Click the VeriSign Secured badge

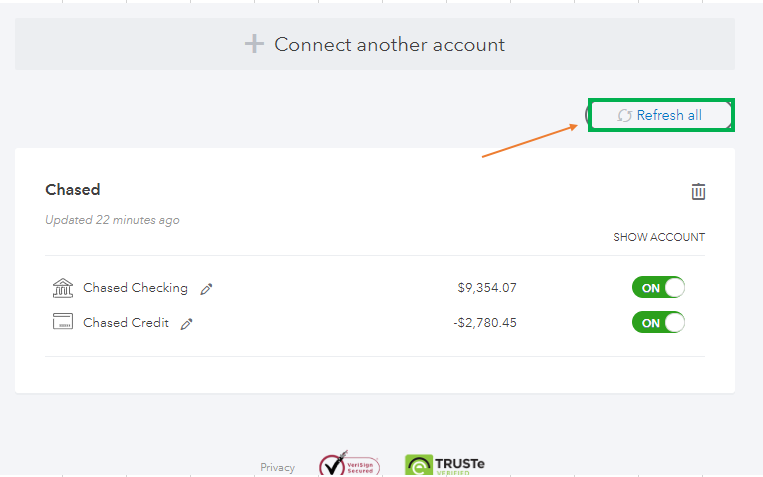349,463
